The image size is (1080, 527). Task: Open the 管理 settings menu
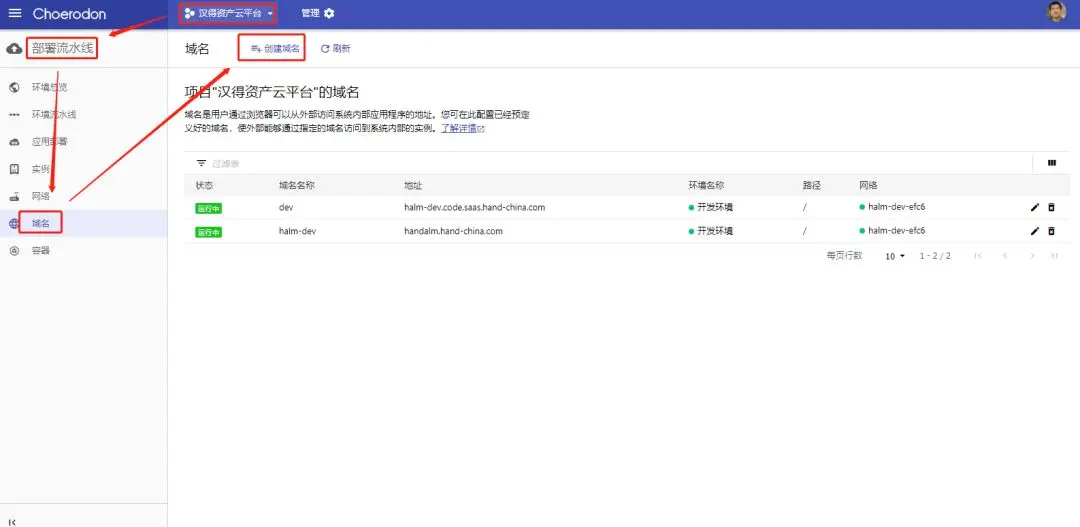(x=318, y=13)
